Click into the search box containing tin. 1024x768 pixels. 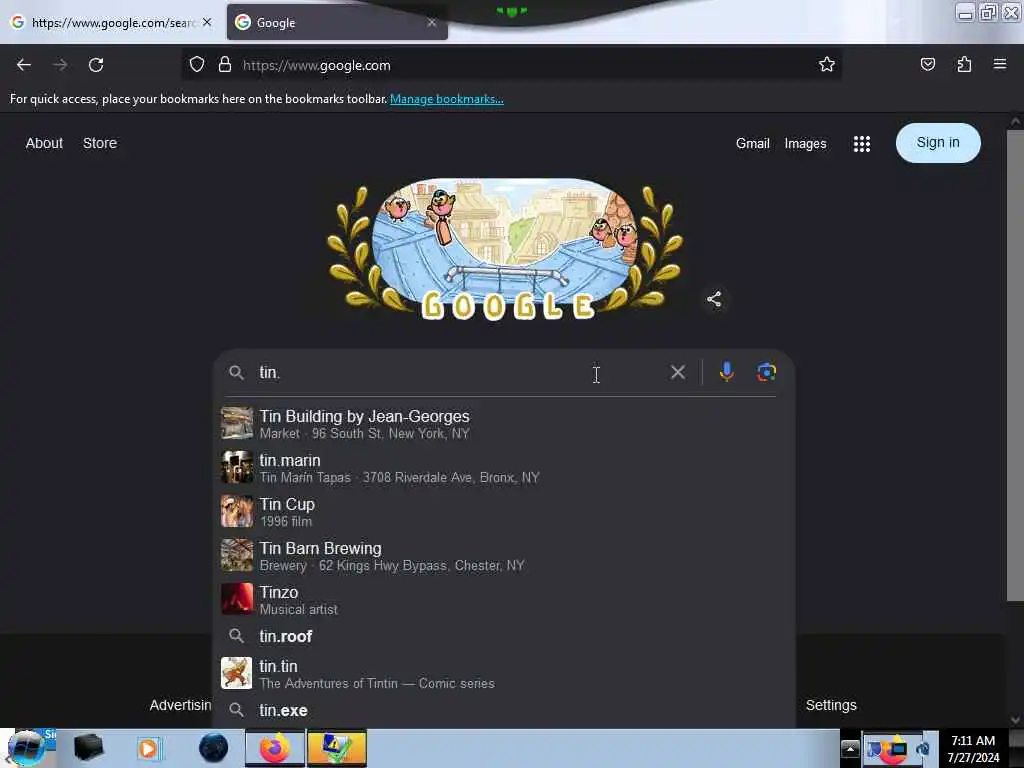point(457,372)
